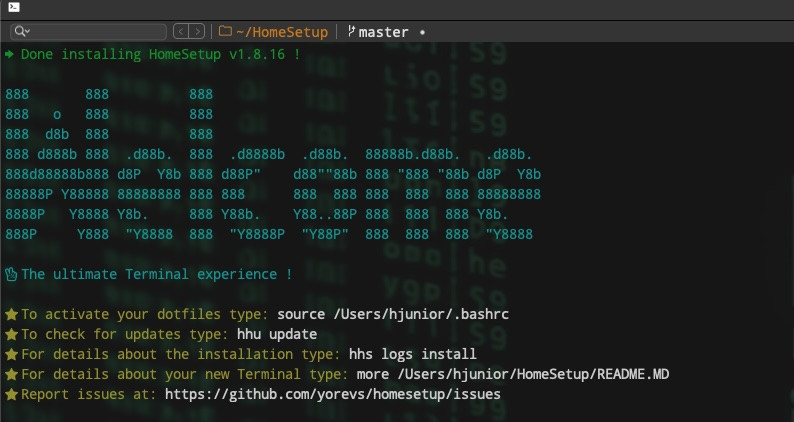Viewport: 794px width, 422px height.
Task: Click the hand emoji before The ultimate
Action: coord(11,274)
